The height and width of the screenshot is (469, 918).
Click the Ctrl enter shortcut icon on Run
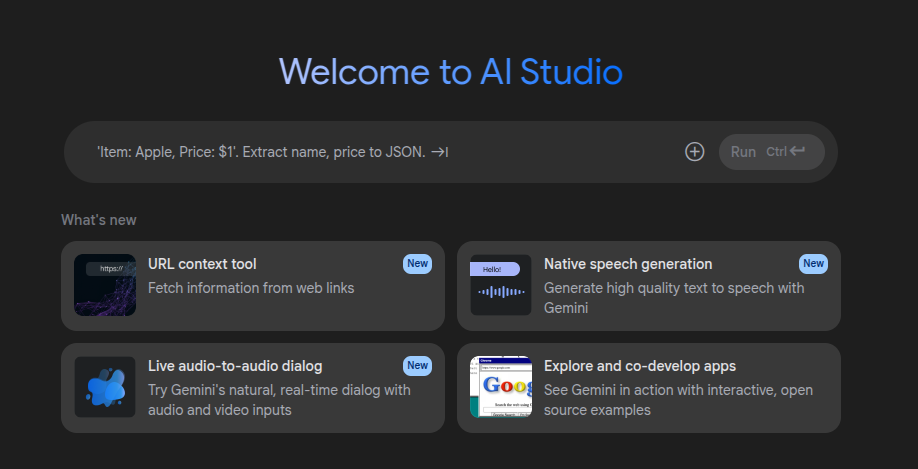click(x=786, y=152)
